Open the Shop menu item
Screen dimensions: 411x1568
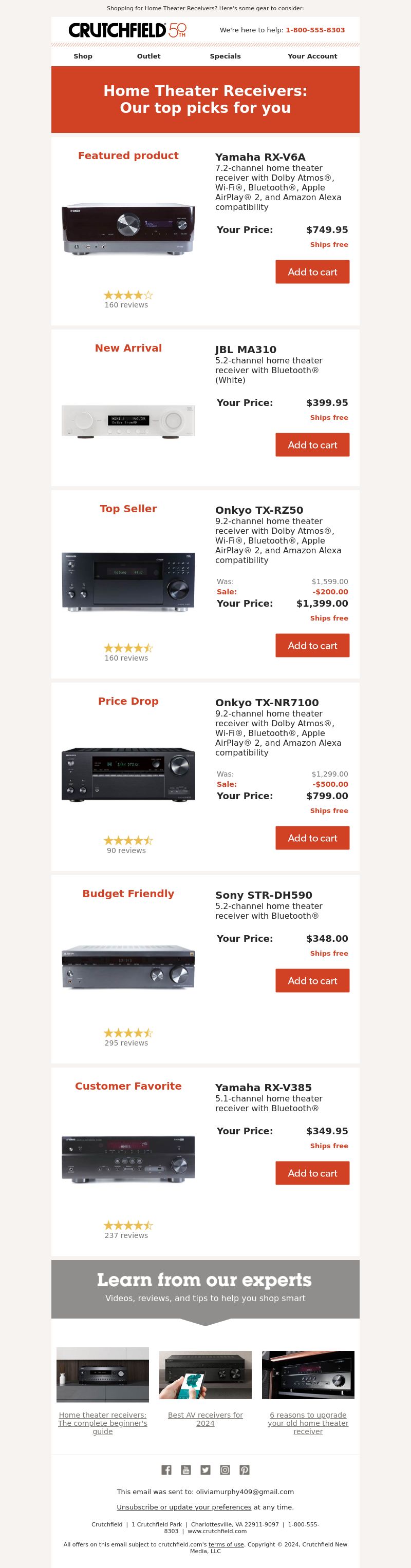point(83,56)
